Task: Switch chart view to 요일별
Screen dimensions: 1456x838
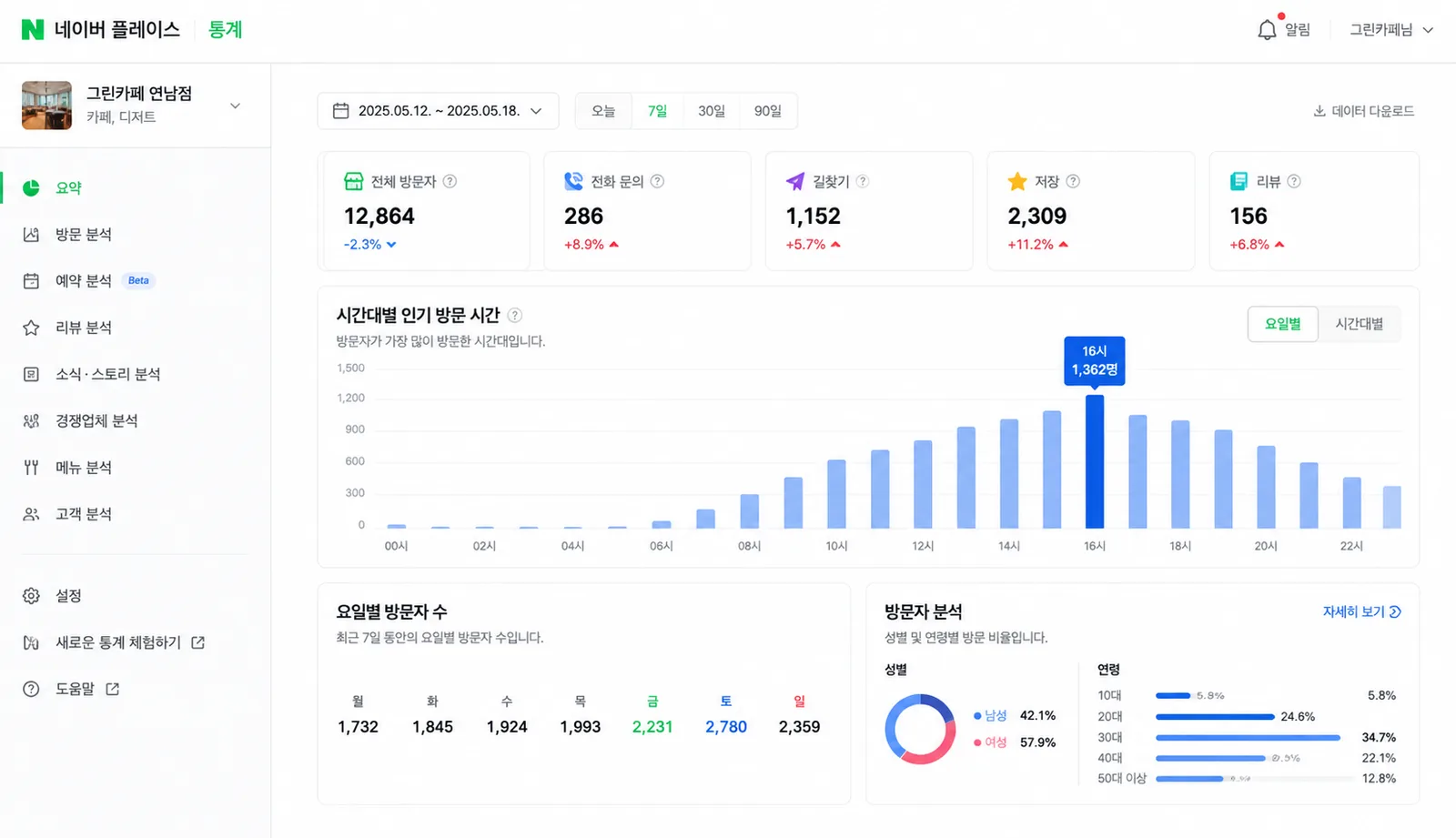Action: tap(1283, 324)
